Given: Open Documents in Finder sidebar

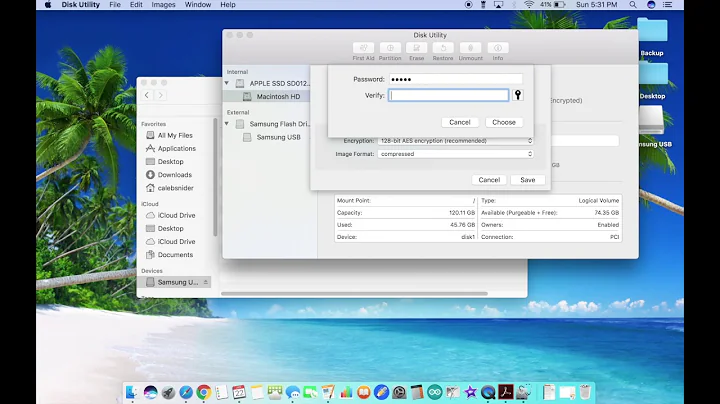Looking at the screenshot, I should coord(175,254).
